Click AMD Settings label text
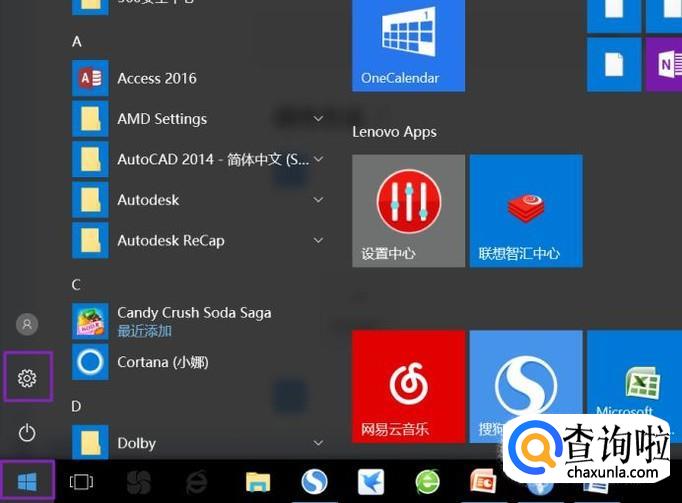Screen dimensions: 682x503 click(x=162, y=119)
